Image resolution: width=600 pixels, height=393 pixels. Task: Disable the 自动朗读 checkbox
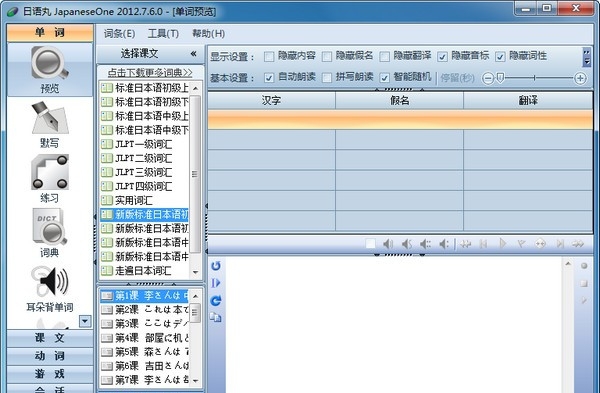coord(269,78)
